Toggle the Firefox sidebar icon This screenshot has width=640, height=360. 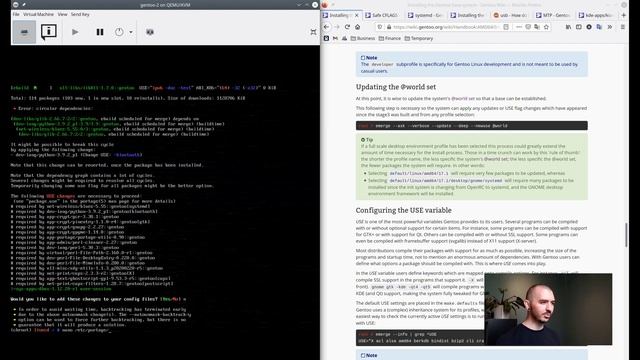[x=578, y=27]
